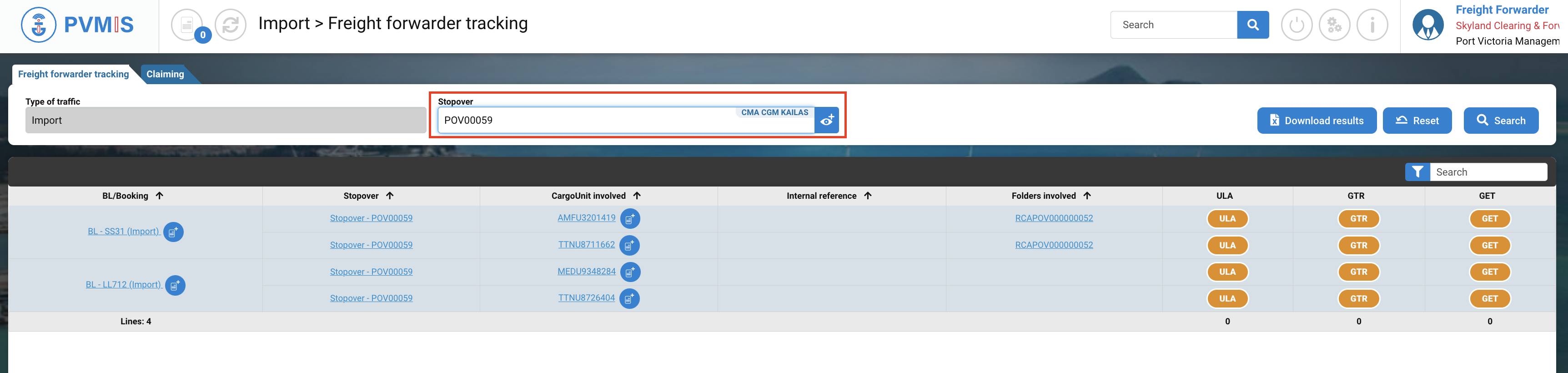Click the add icon beside BL - LL712
The image size is (1568, 373).
tap(175, 285)
